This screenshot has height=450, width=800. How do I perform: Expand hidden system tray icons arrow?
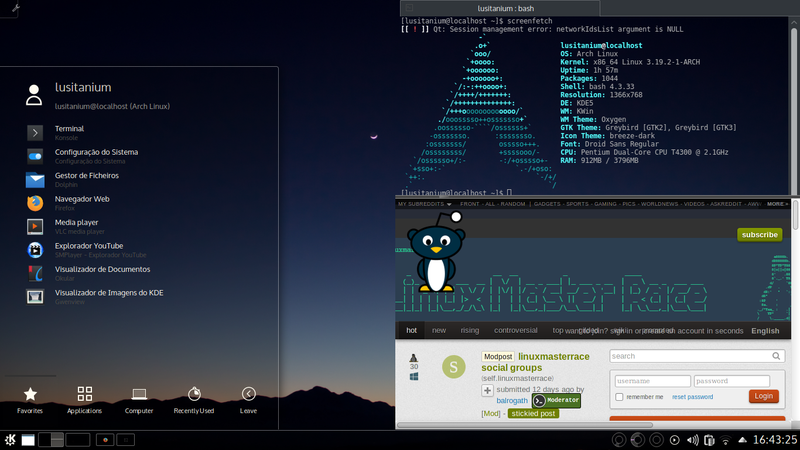(742, 440)
